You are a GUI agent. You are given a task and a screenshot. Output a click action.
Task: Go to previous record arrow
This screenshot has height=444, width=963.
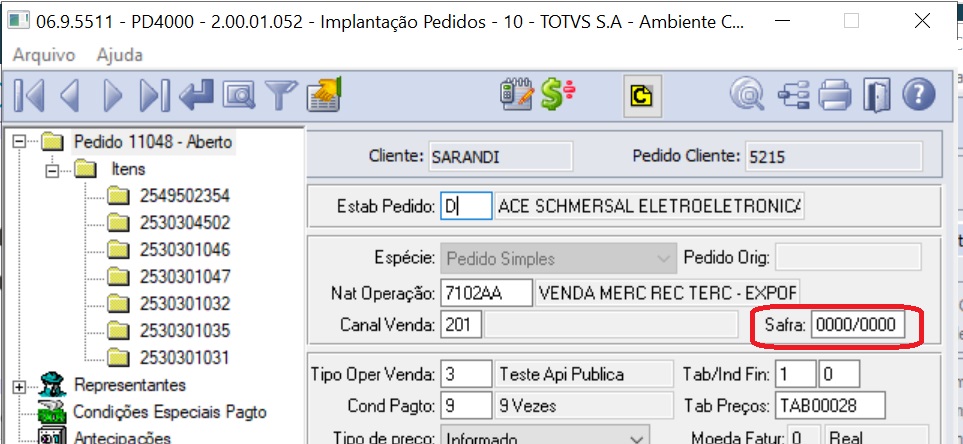tap(69, 96)
